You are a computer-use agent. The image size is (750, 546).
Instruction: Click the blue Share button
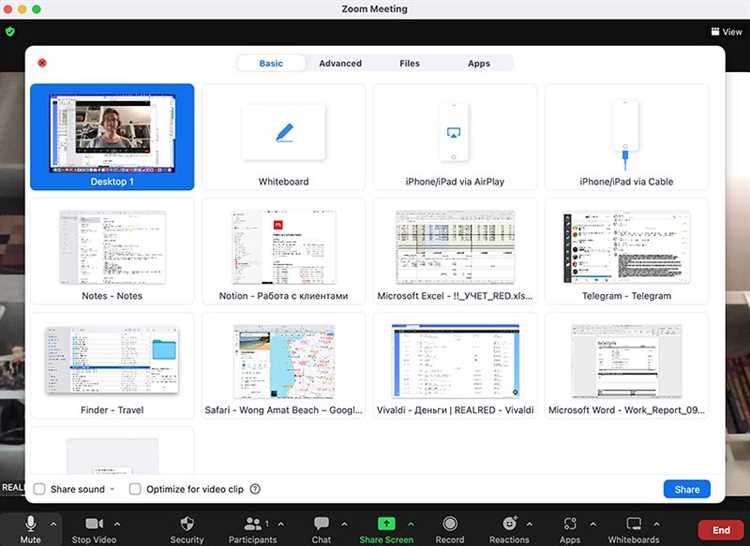687,489
